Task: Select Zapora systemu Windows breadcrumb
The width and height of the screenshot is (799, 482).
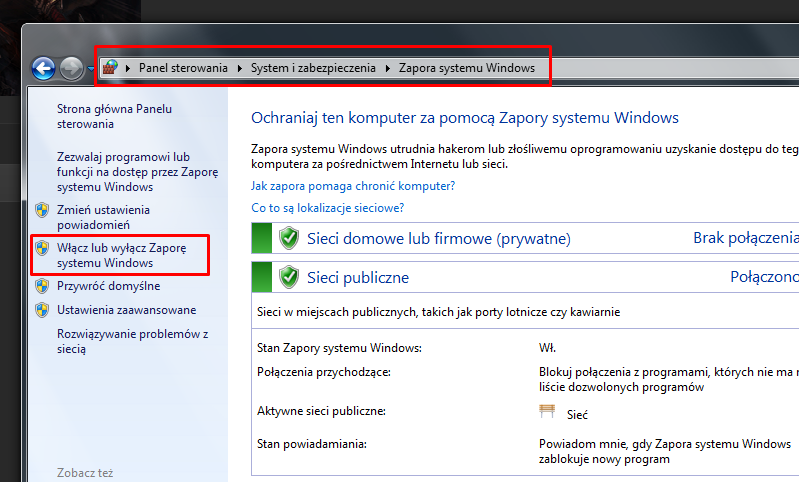Action: (x=467, y=68)
